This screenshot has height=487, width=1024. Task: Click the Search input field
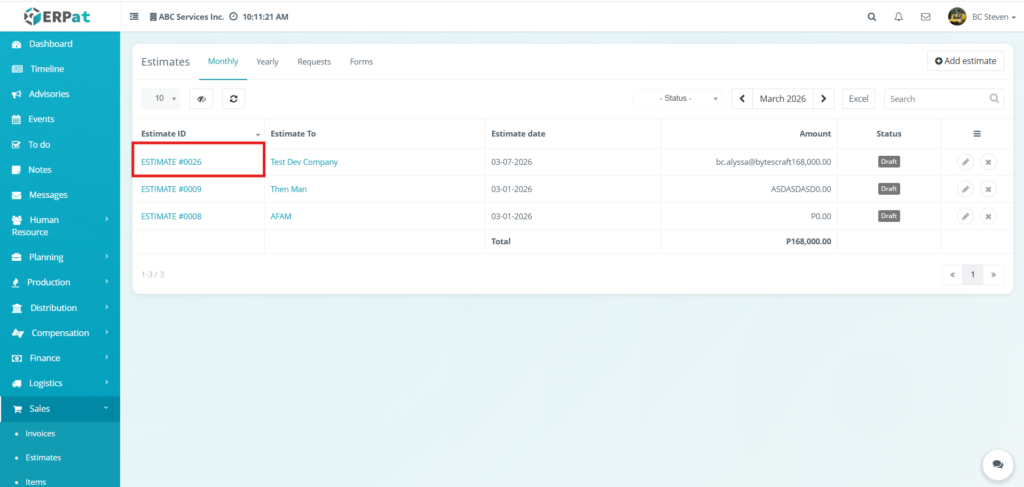pyautogui.click(x=937, y=99)
